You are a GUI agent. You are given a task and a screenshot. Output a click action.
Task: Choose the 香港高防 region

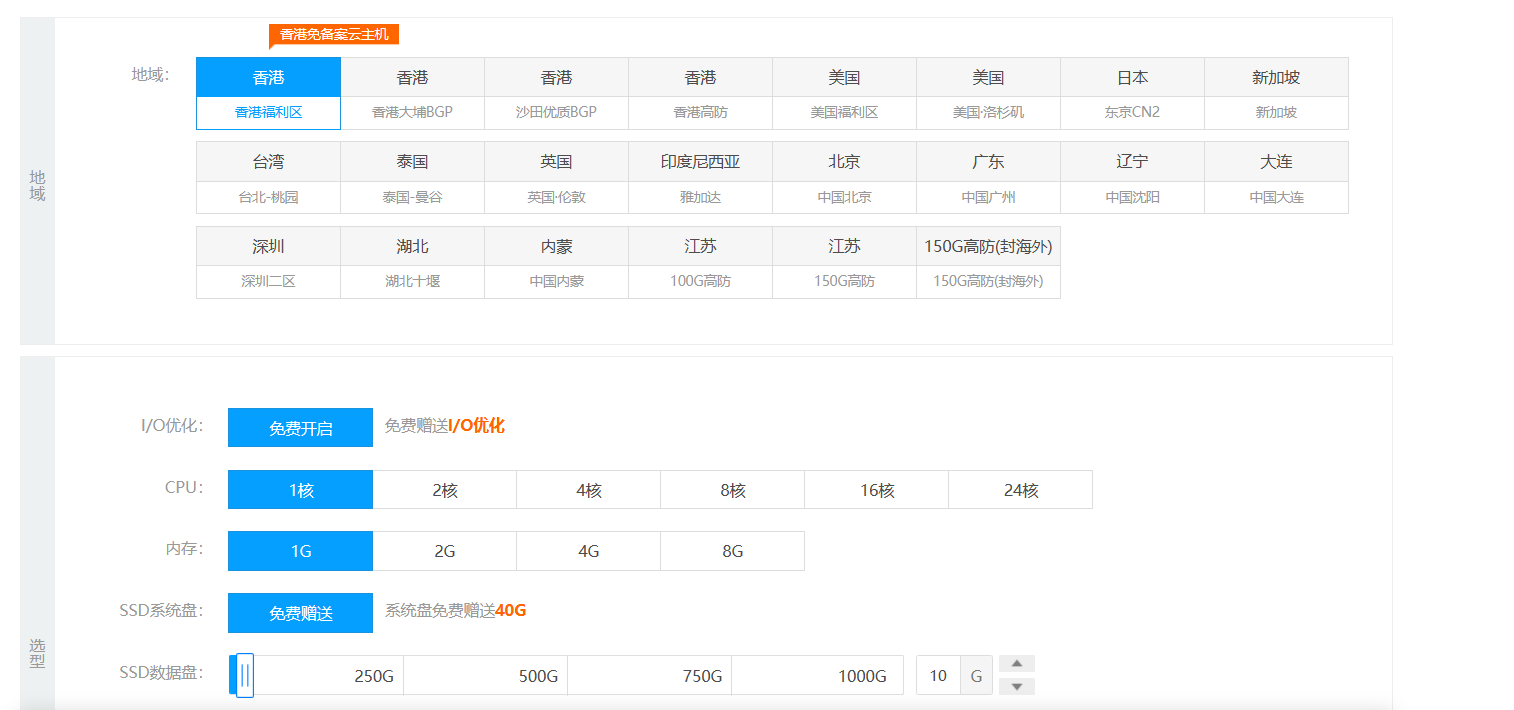(x=700, y=94)
